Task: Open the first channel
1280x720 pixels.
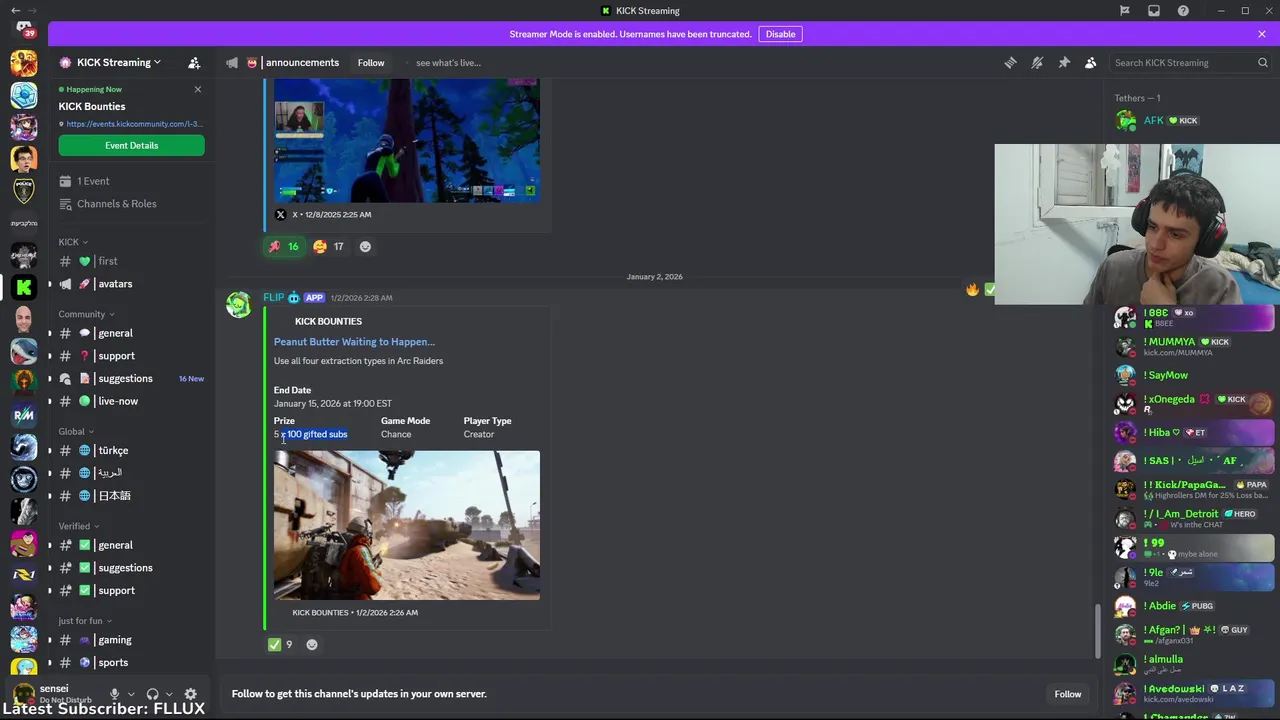Action: (131, 261)
